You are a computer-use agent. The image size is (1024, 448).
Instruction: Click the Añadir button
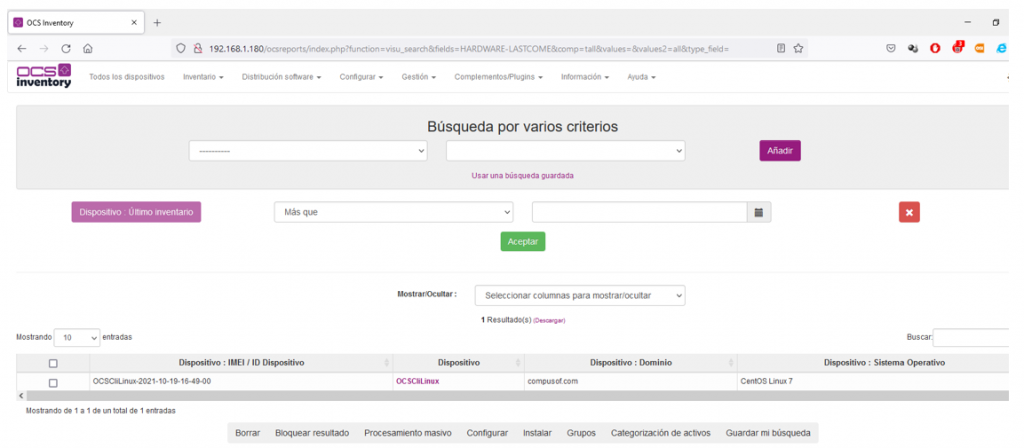pos(780,150)
